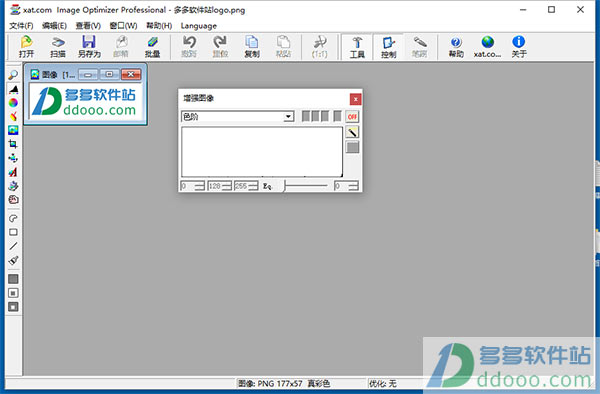Click the Eq button in enhance dialog
The image size is (600, 394).
[267, 186]
